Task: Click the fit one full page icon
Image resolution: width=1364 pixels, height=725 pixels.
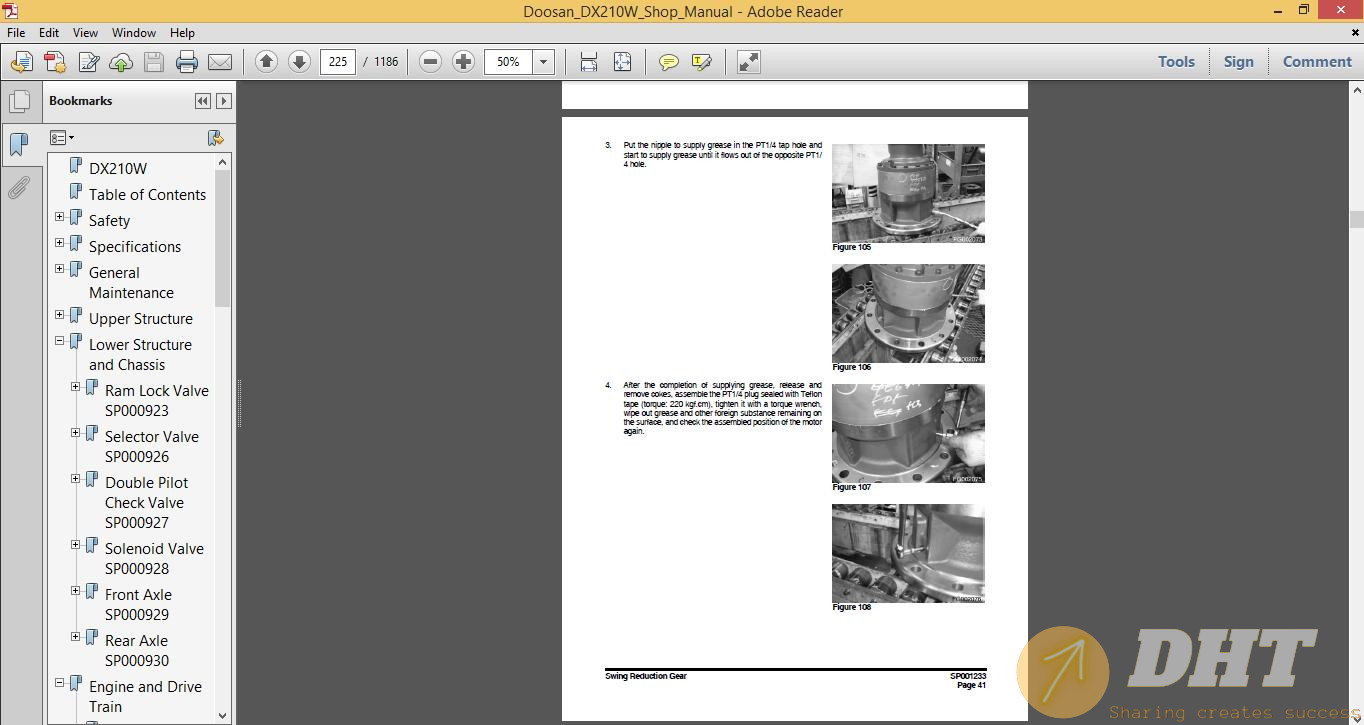Action: (622, 62)
